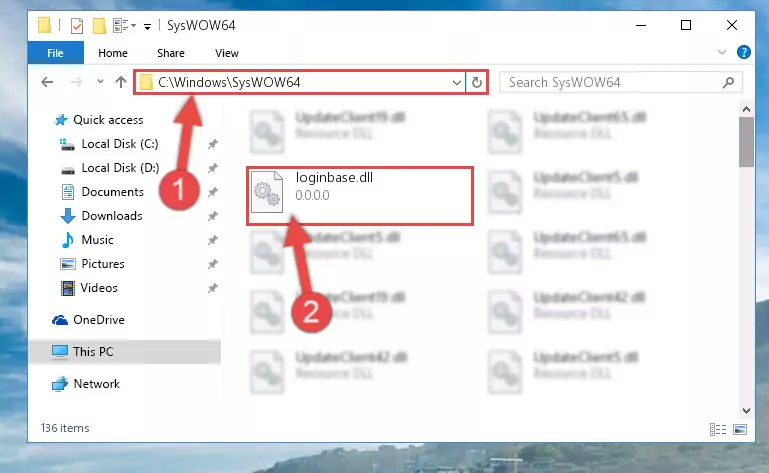Refresh the SysWOW64 folder view
Screen dimensions: 769x473
pos(477,83)
